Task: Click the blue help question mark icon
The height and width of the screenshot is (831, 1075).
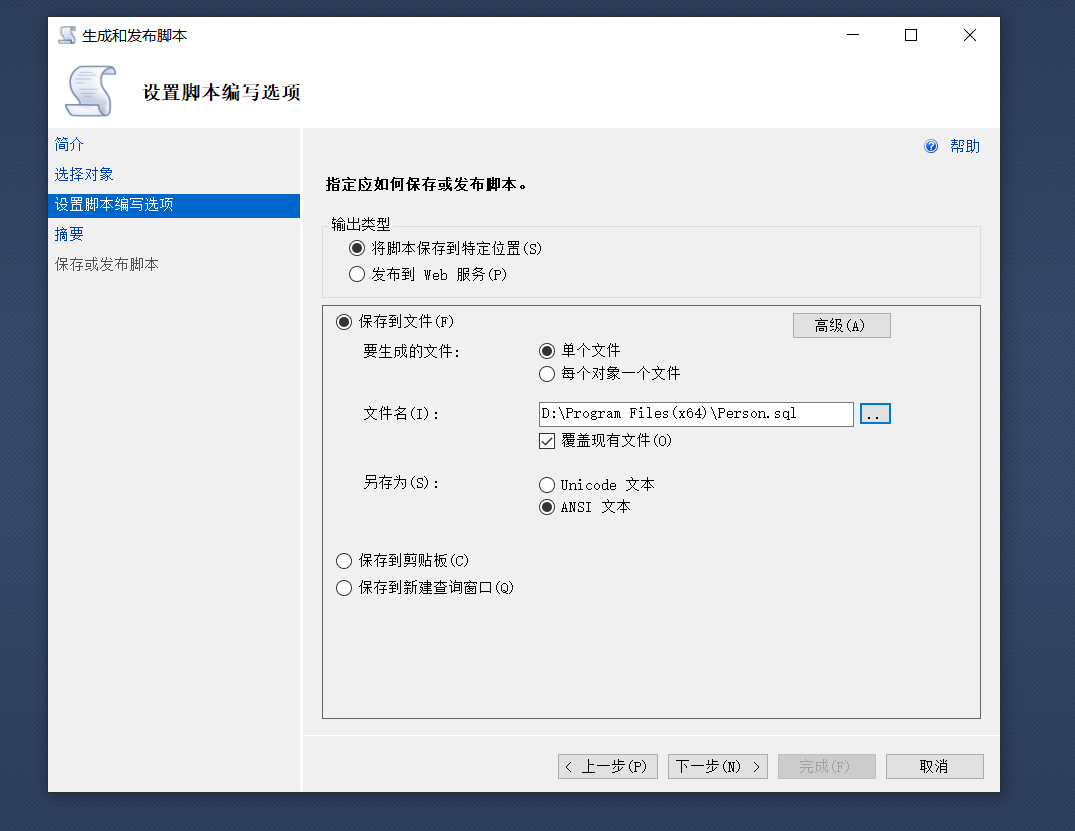Action: coord(930,145)
